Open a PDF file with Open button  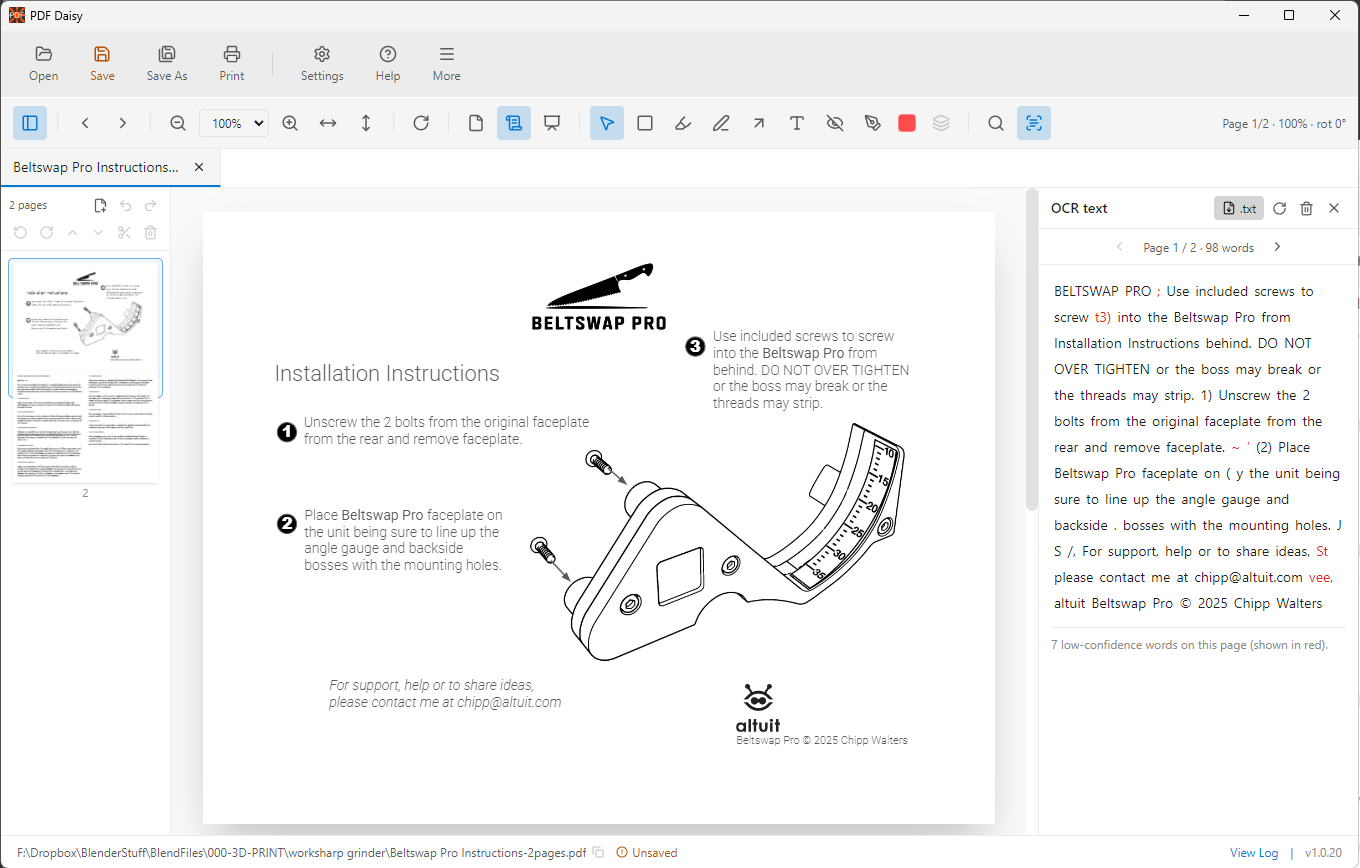(x=43, y=63)
